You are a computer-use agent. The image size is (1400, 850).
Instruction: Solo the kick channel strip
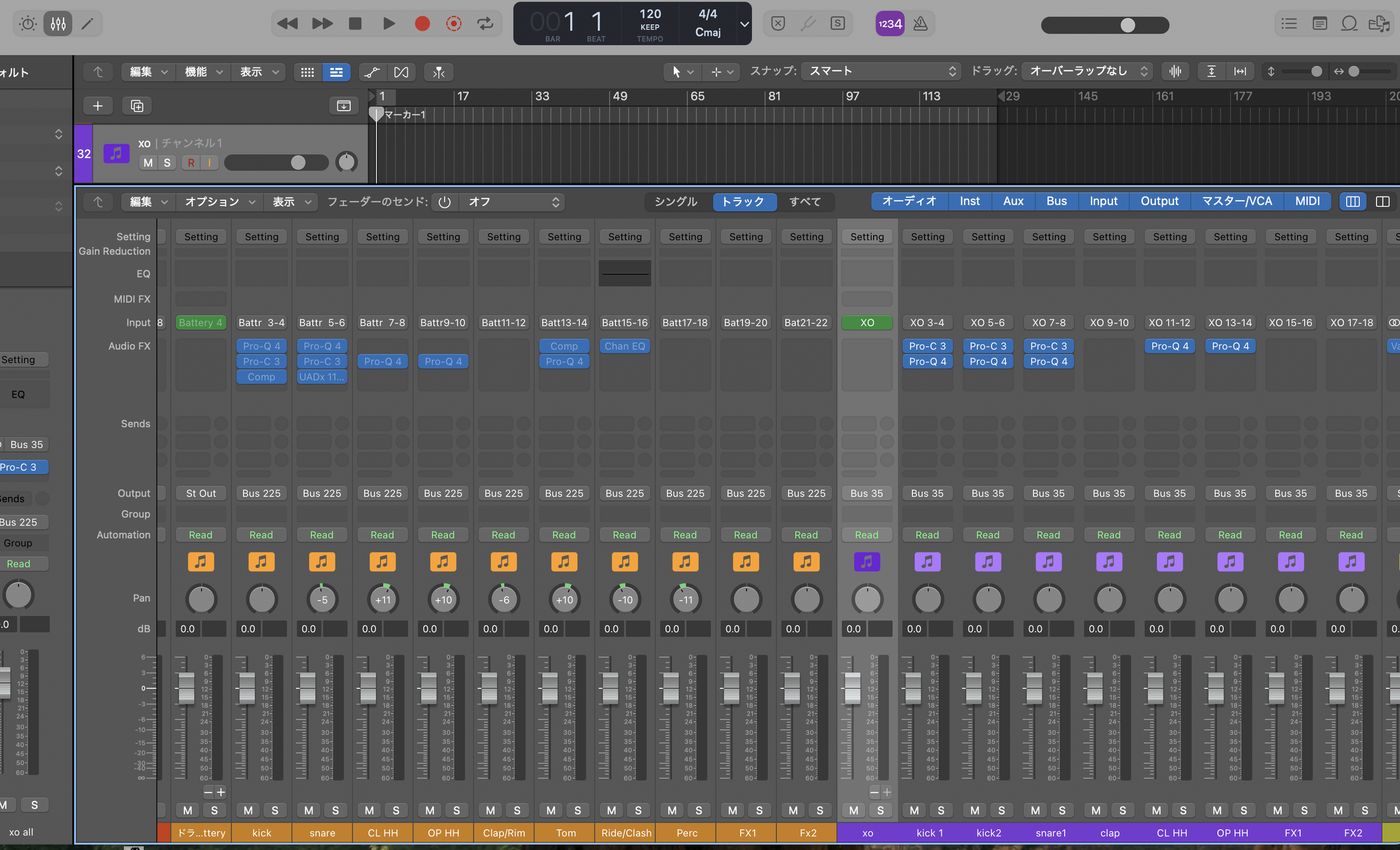pyautogui.click(x=275, y=810)
